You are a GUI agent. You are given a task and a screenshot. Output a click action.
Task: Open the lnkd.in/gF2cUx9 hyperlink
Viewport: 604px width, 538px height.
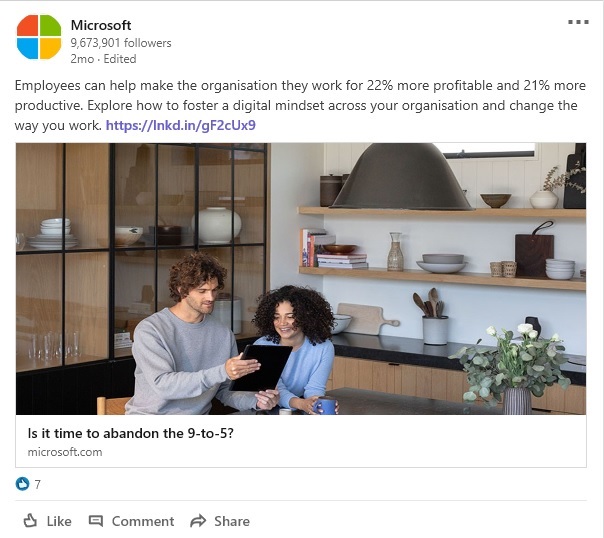(x=181, y=125)
